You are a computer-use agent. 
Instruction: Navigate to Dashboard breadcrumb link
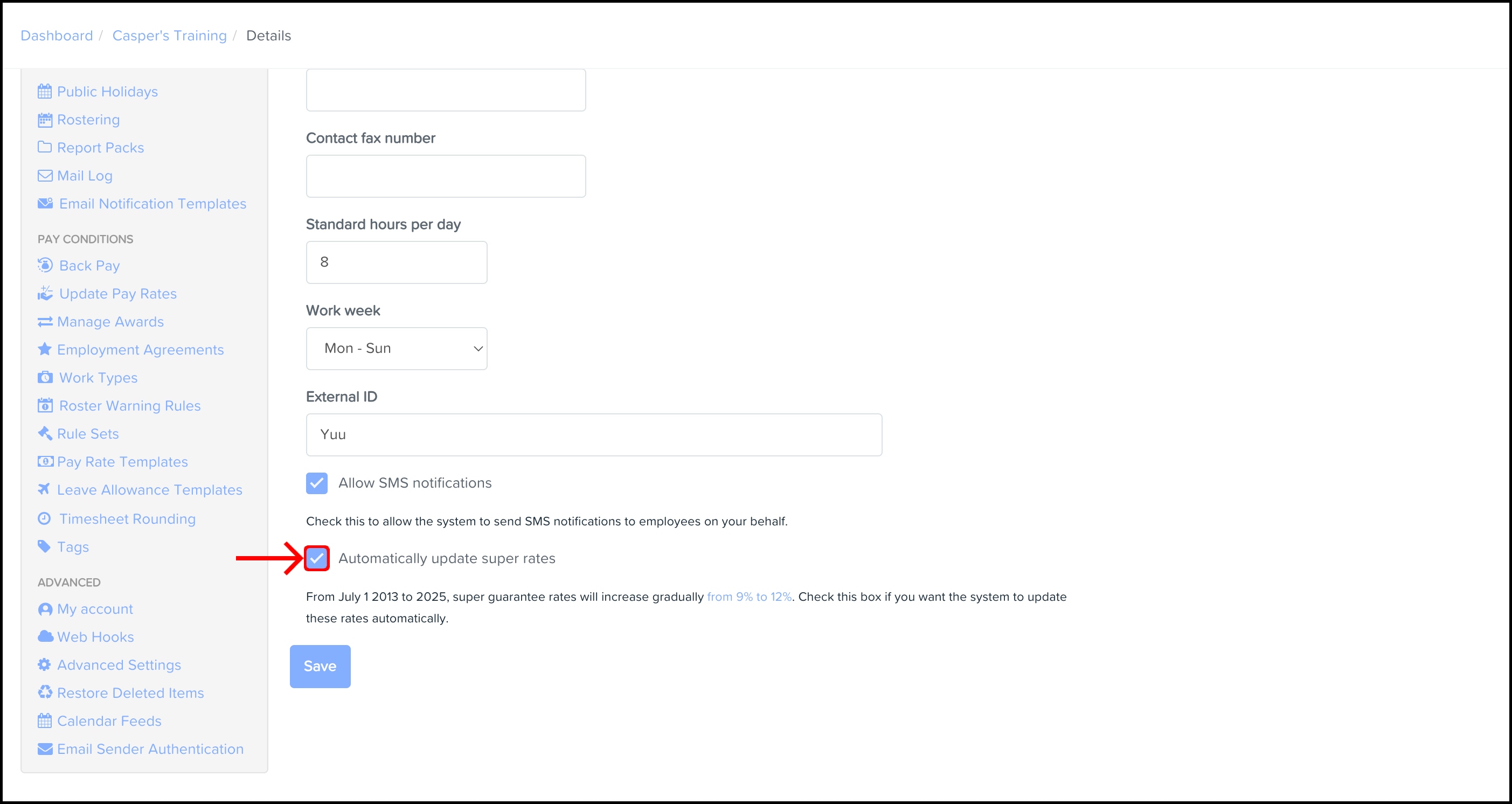pyautogui.click(x=57, y=36)
